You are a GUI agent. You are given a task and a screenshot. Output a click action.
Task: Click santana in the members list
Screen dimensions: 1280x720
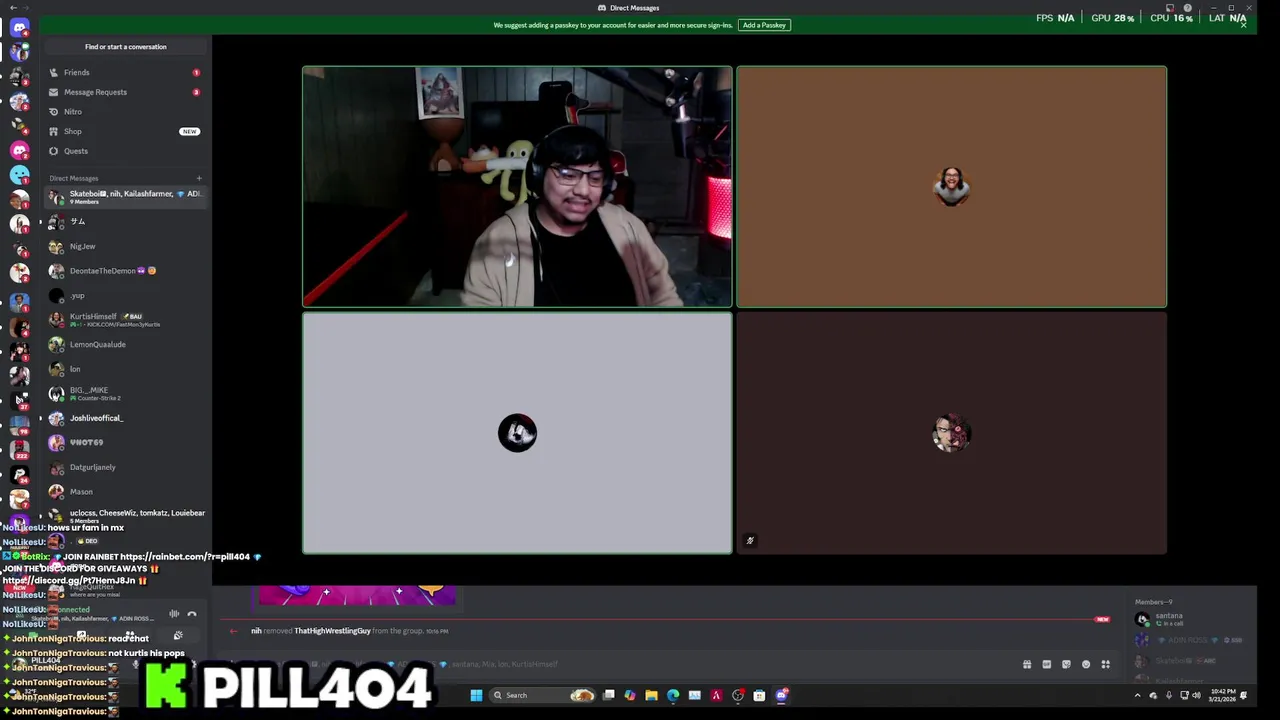(x=1169, y=618)
